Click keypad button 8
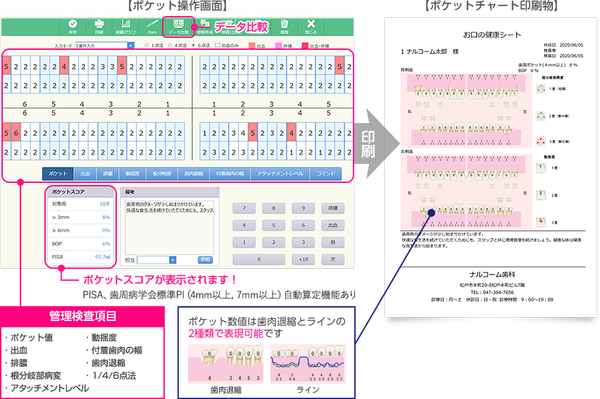The width and height of the screenshot is (600, 399). point(274,208)
